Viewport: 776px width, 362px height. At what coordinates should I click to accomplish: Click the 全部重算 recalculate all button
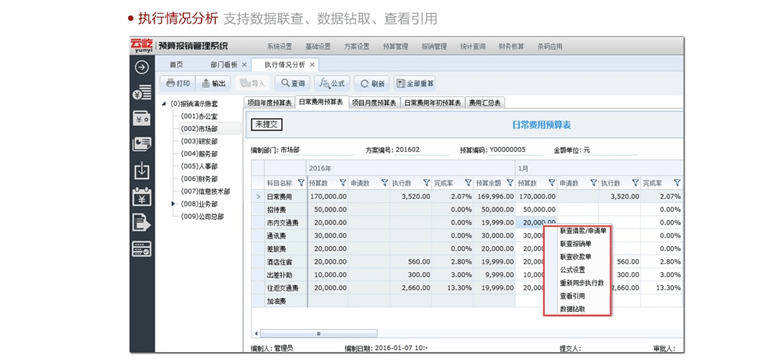tap(415, 83)
